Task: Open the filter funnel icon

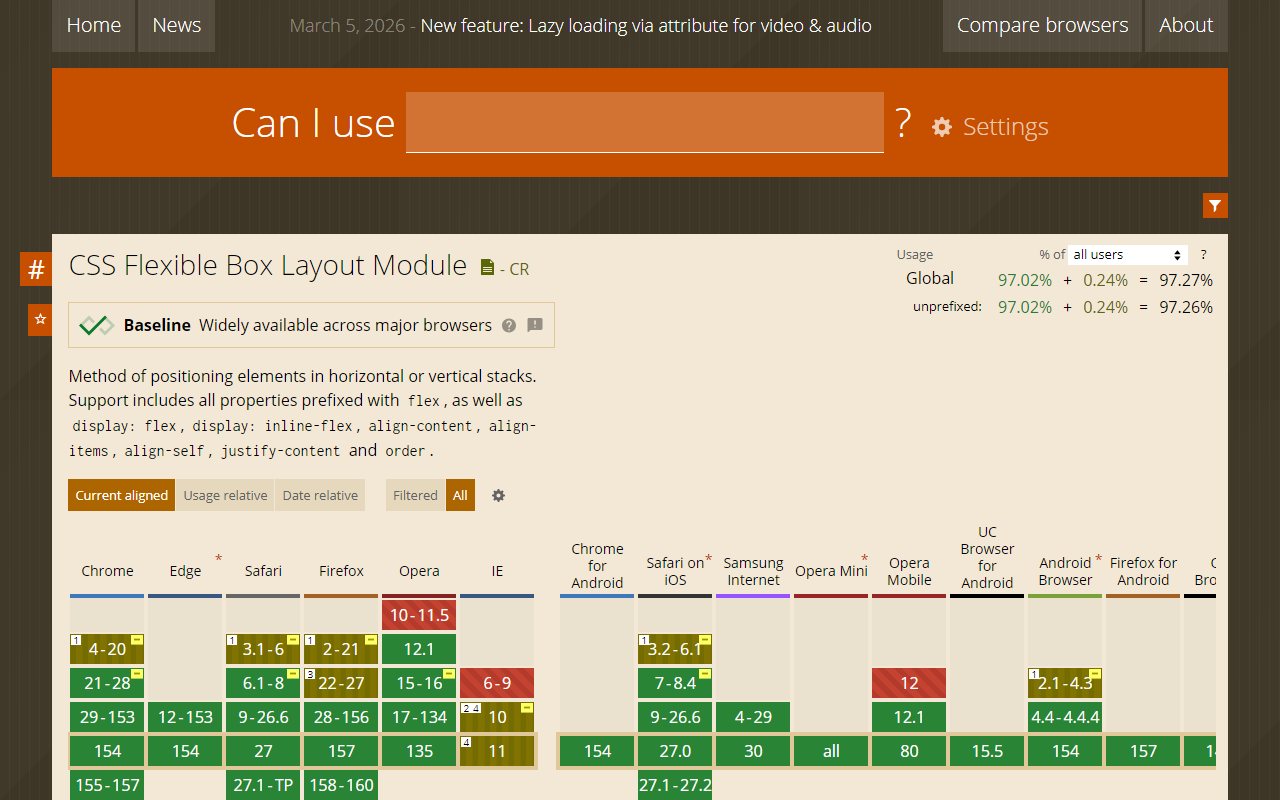Action: coord(1215,206)
